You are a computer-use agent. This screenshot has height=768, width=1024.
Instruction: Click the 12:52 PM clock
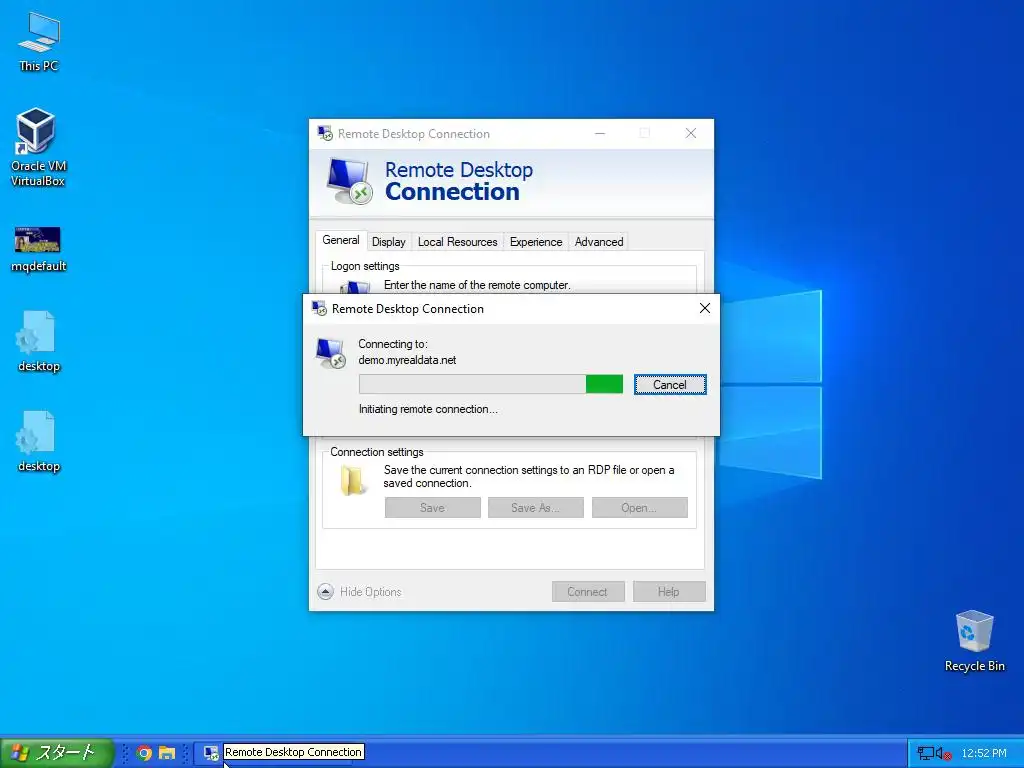984,753
